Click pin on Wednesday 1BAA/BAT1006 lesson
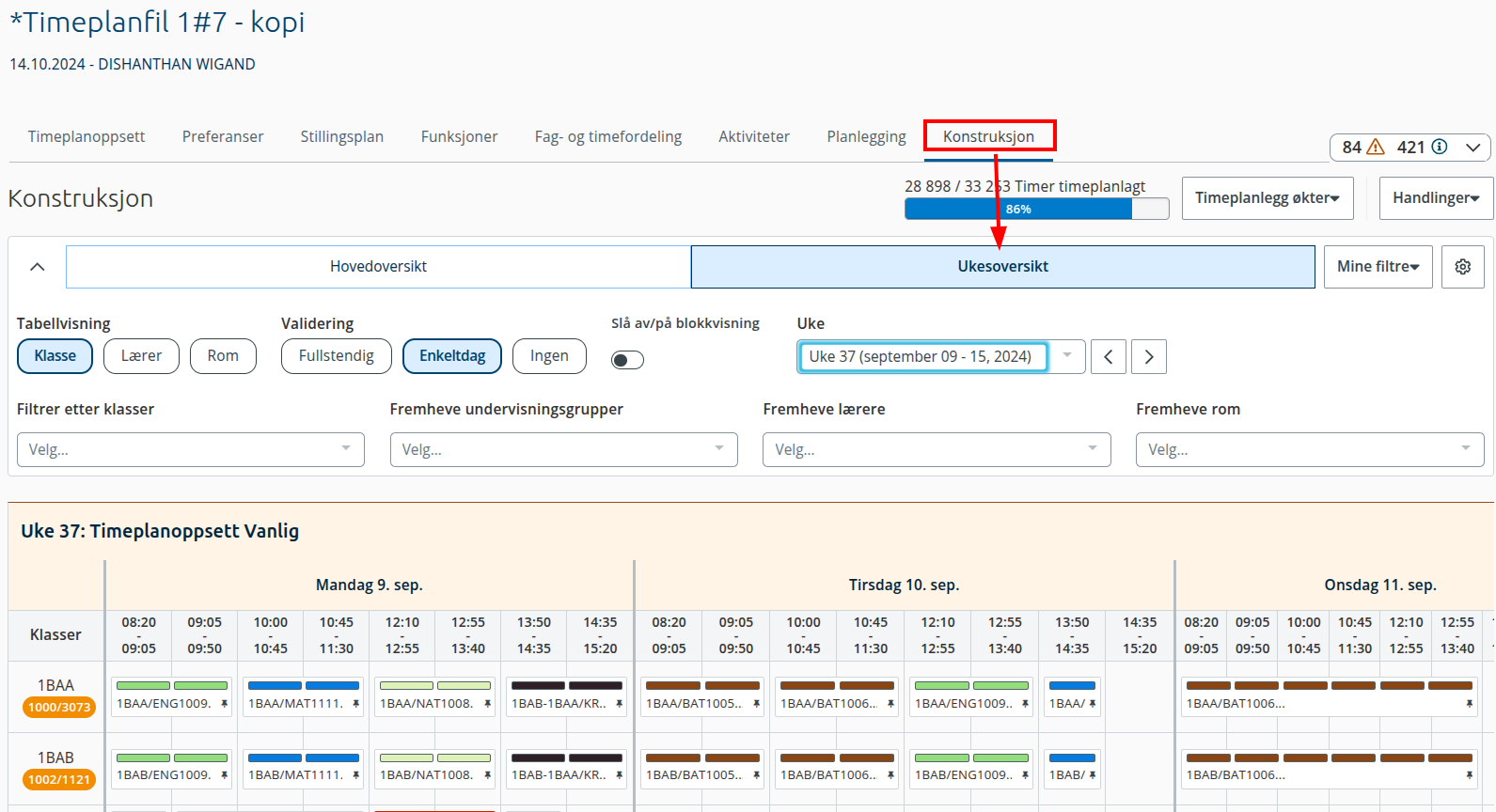The height and width of the screenshot is (812, 1496). 1469,704
